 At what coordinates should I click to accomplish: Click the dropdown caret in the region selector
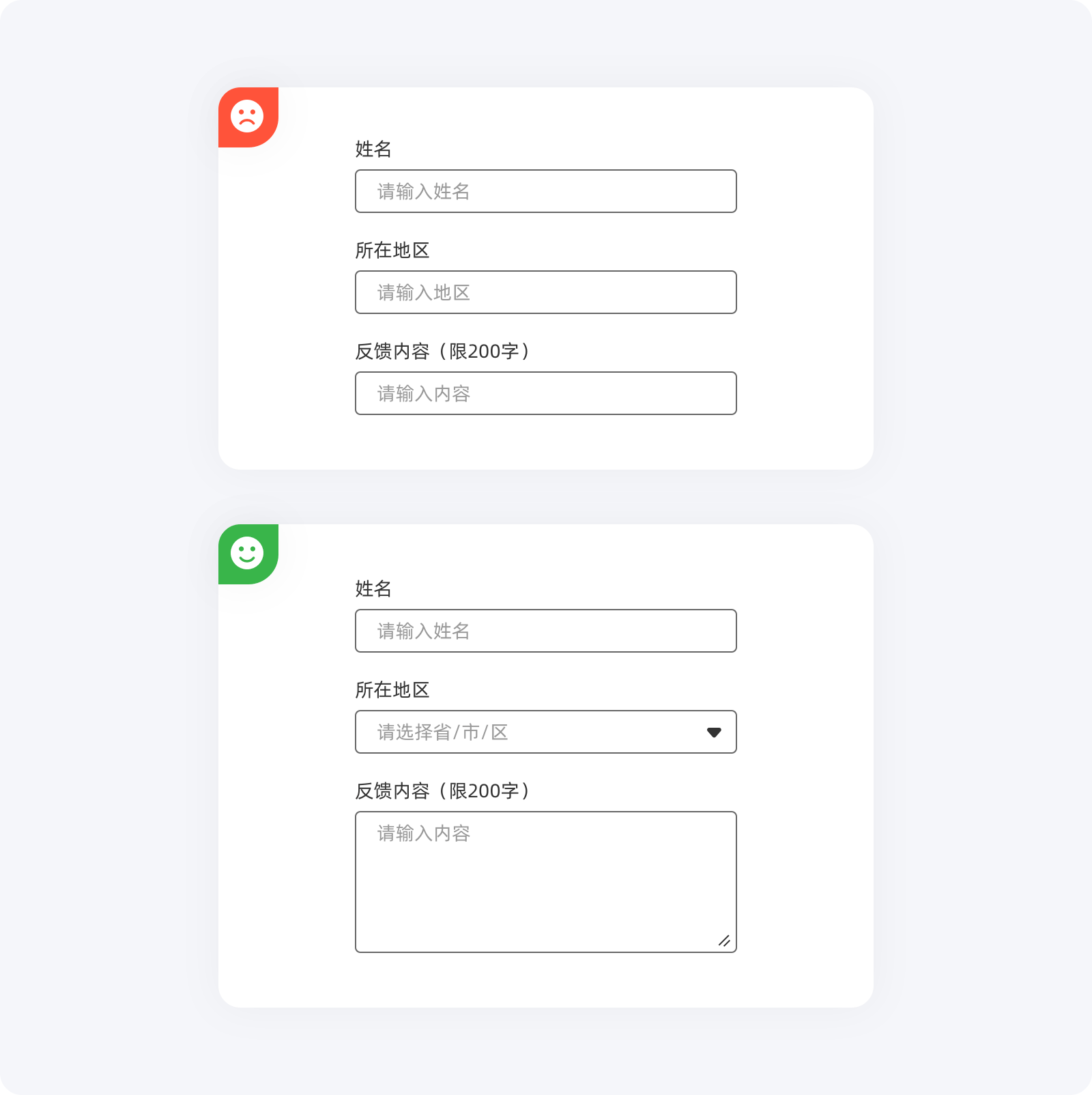(714, 733)
